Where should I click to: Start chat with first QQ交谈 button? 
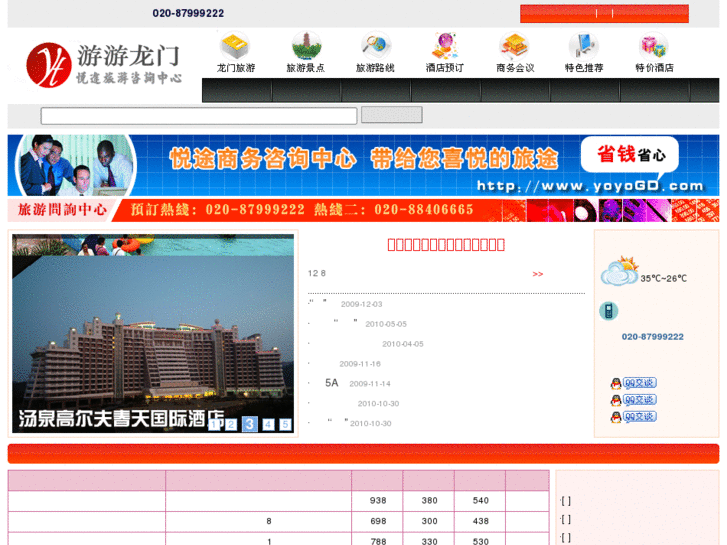pos(634,383)
